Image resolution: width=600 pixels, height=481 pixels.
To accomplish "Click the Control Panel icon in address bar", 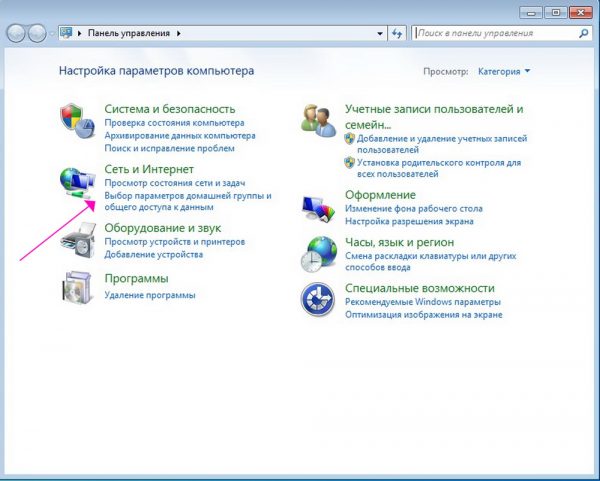I will pyautogui.click(x=66, y=33).
